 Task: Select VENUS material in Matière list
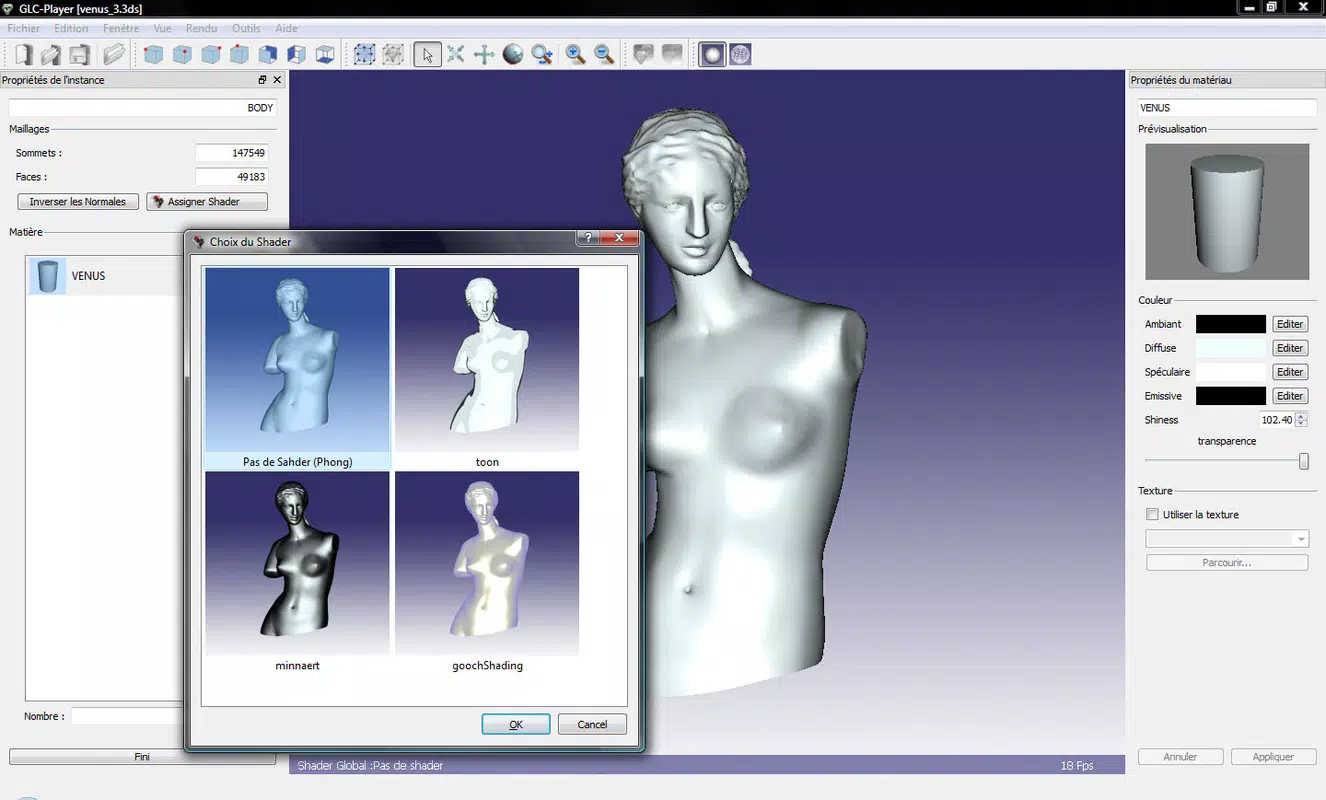[x=106, y=276]
